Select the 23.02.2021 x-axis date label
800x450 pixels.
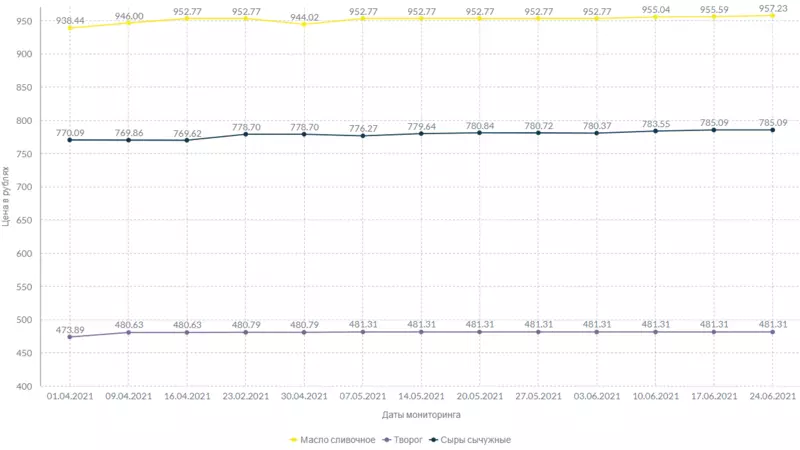pyautogui.click(x=245, y=396)
